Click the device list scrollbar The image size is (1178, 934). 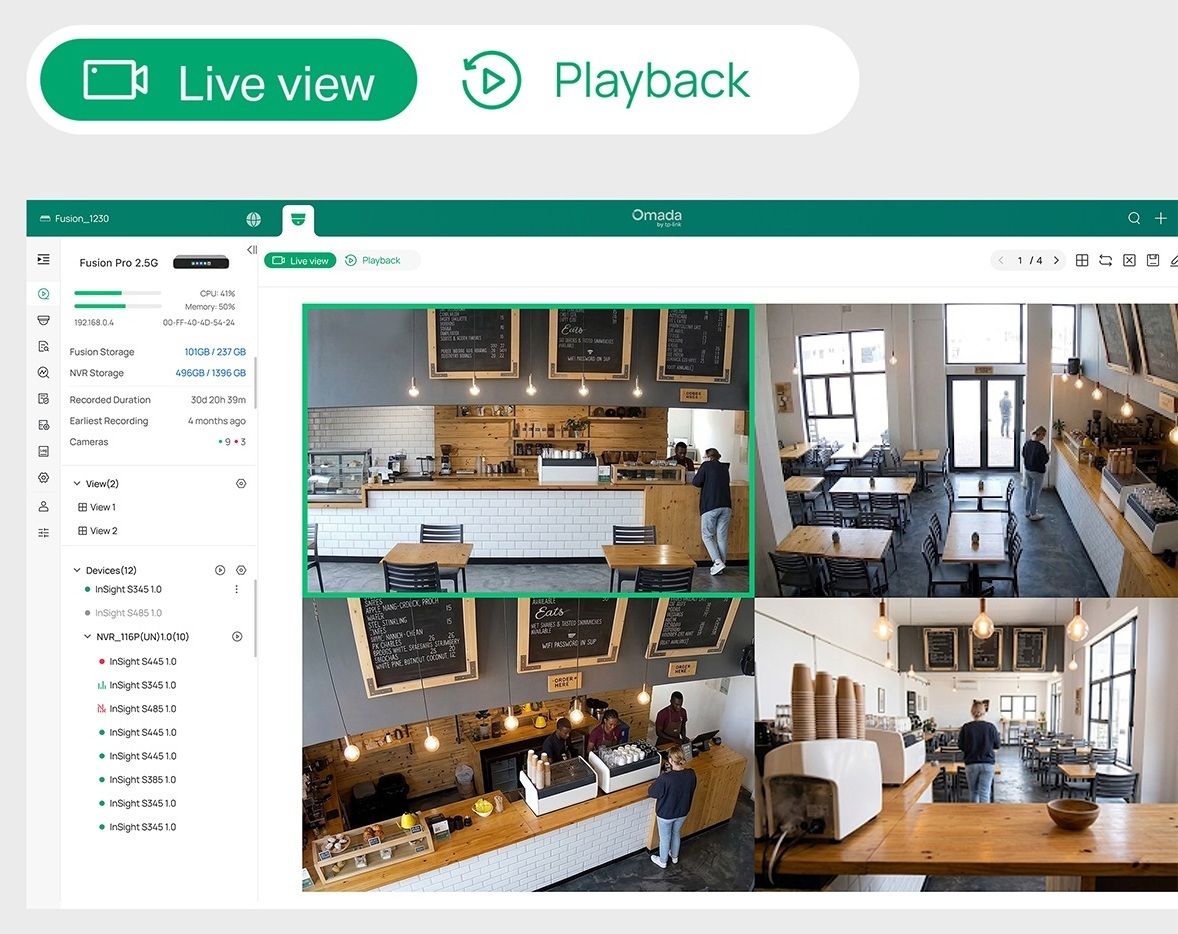[255, 618]
